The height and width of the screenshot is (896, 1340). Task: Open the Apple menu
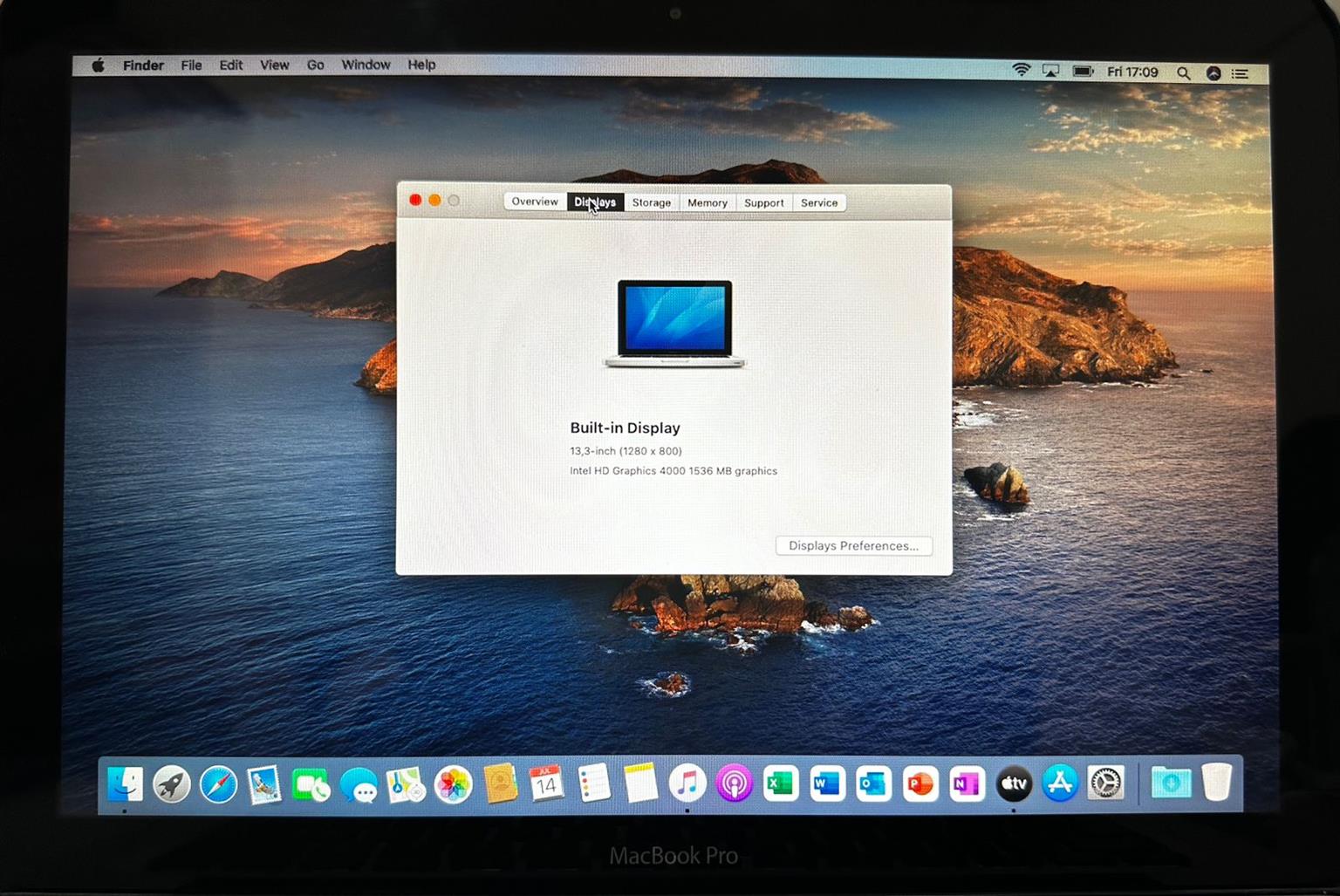pos(98,65)
